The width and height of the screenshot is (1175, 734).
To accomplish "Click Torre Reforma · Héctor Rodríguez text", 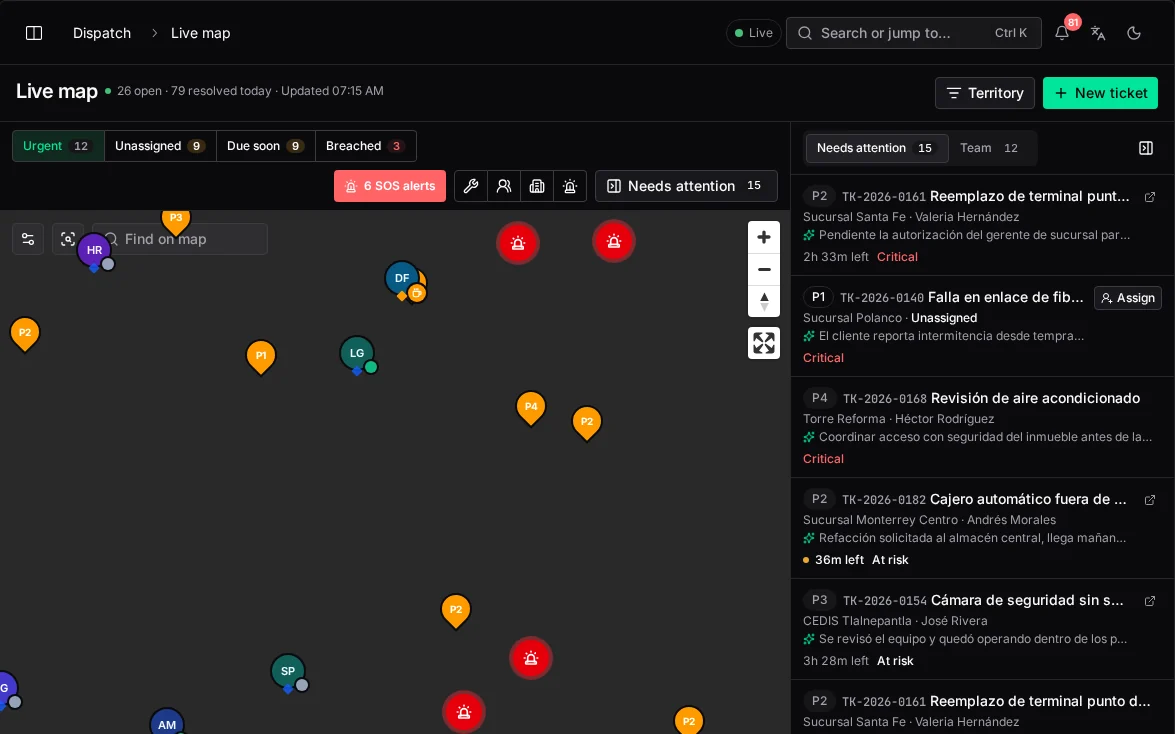I will pos(898,419).
